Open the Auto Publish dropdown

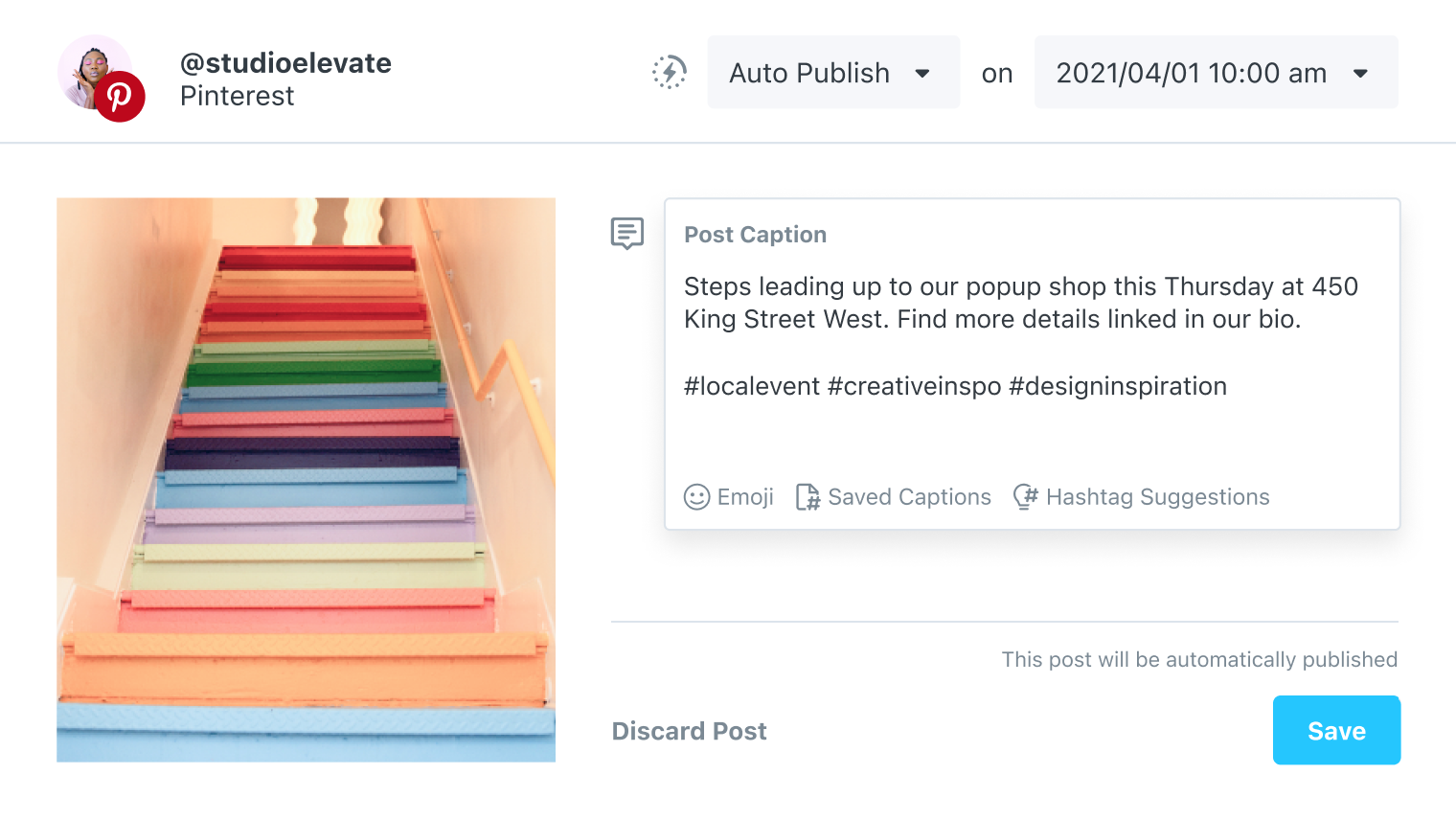[x=809, y=73]
